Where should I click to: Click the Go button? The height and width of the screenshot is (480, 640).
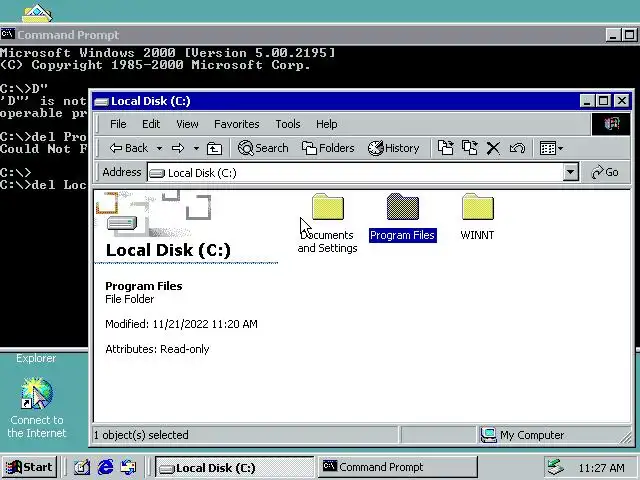605,172
